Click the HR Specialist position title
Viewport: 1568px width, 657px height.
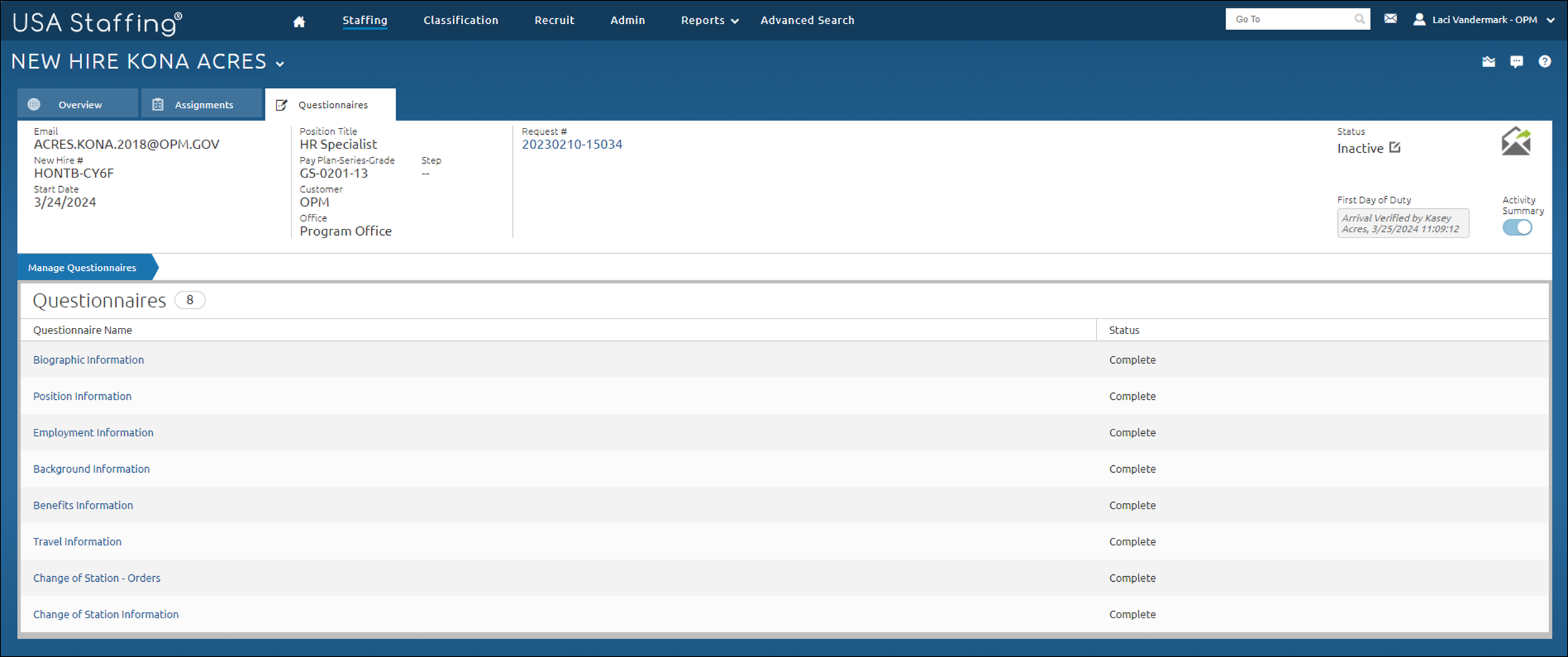tap(338, 144)
